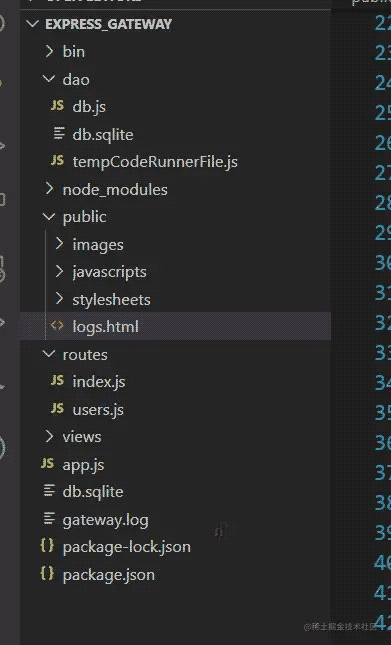Collapse the routes folder

(49, 354)
